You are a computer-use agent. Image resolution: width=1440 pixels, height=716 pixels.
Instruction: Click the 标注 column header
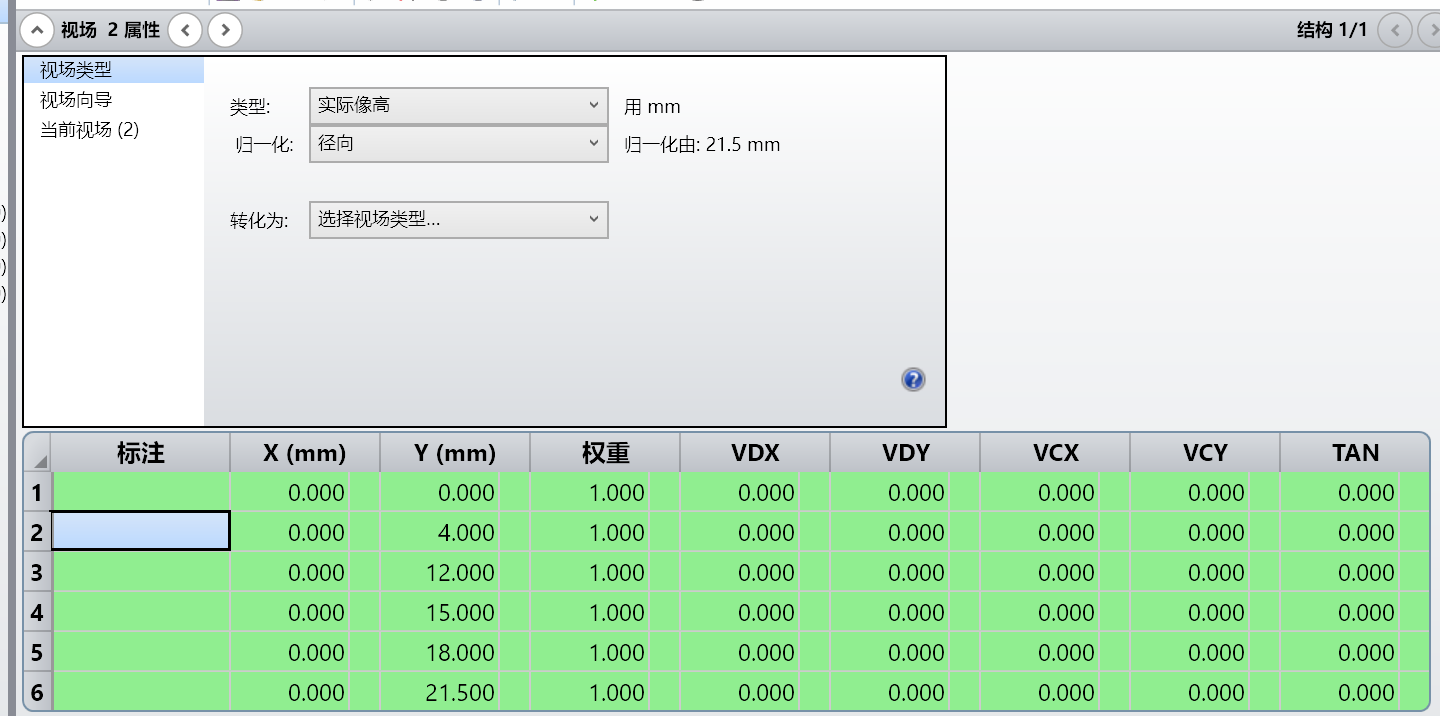click(x=140, y=453)
